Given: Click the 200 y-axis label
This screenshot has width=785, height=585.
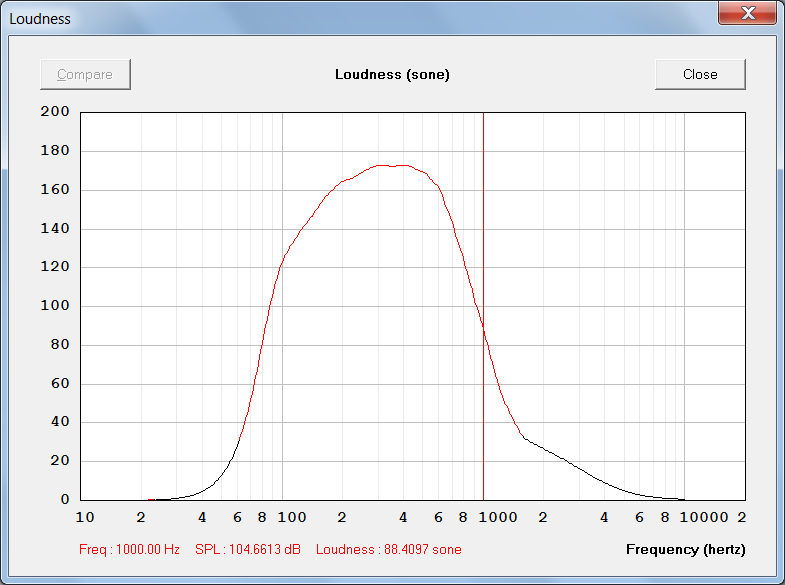Looking at the screenshot, I should [55, 111].
